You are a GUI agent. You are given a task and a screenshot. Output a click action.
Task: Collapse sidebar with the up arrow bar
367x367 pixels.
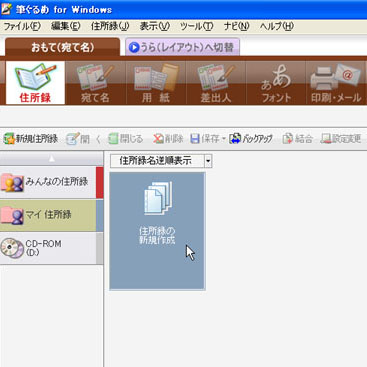point(52,159)
